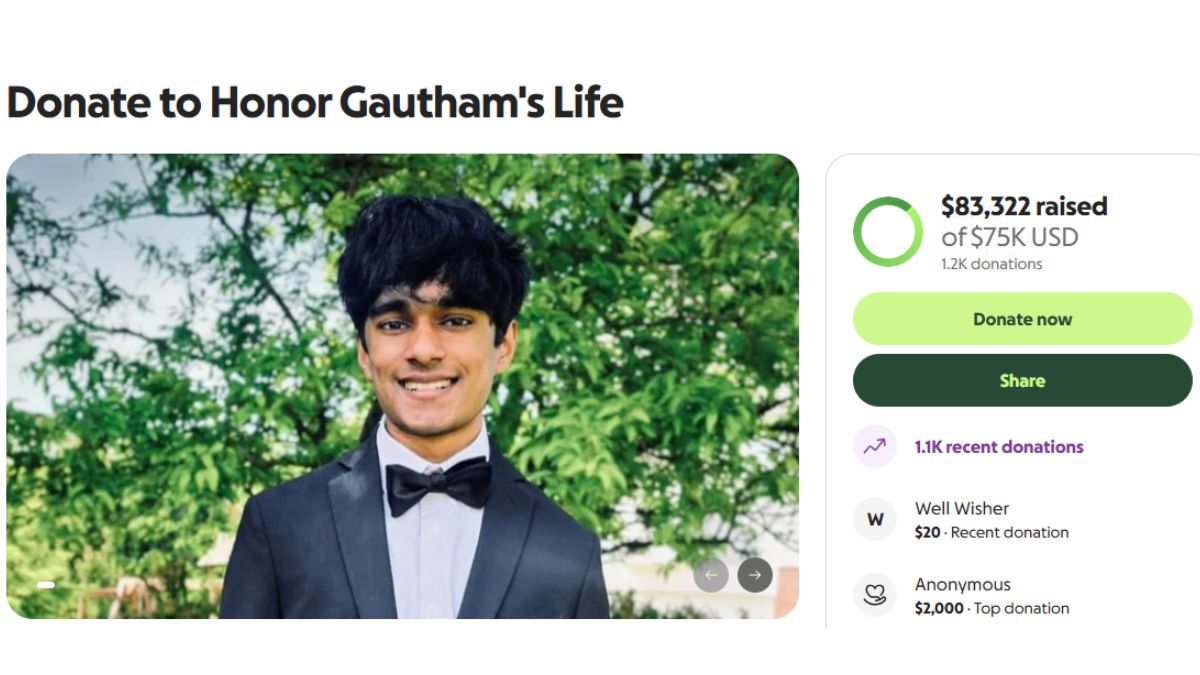Image resolution: width=1200 pixels, height=675 pixels.
Task: Click the purple trending arrow icon
Action: pyautogui.click(x=875, y=447)
